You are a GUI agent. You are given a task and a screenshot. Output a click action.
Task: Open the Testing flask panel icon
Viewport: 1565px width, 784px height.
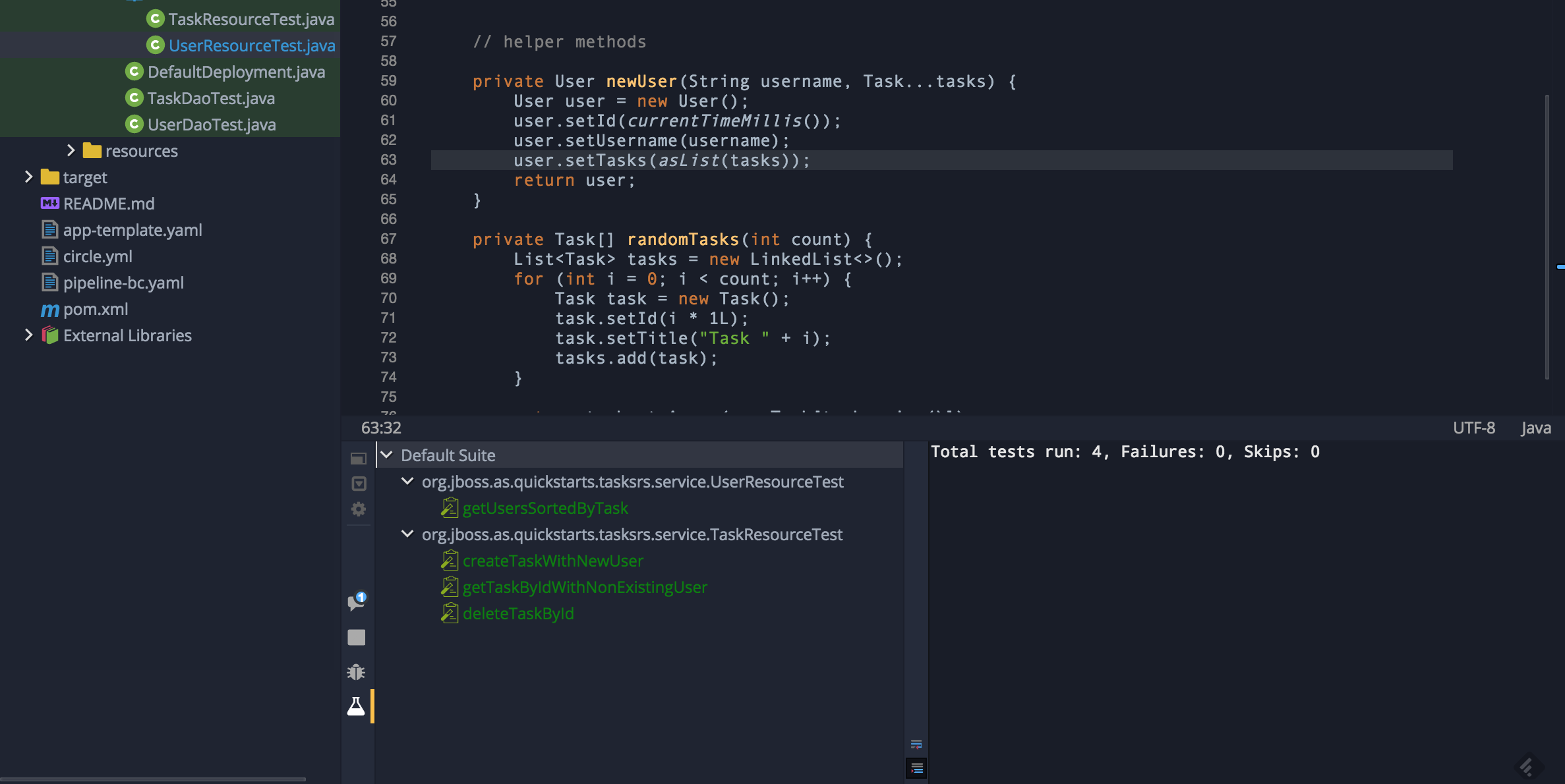tap(356, 706)
